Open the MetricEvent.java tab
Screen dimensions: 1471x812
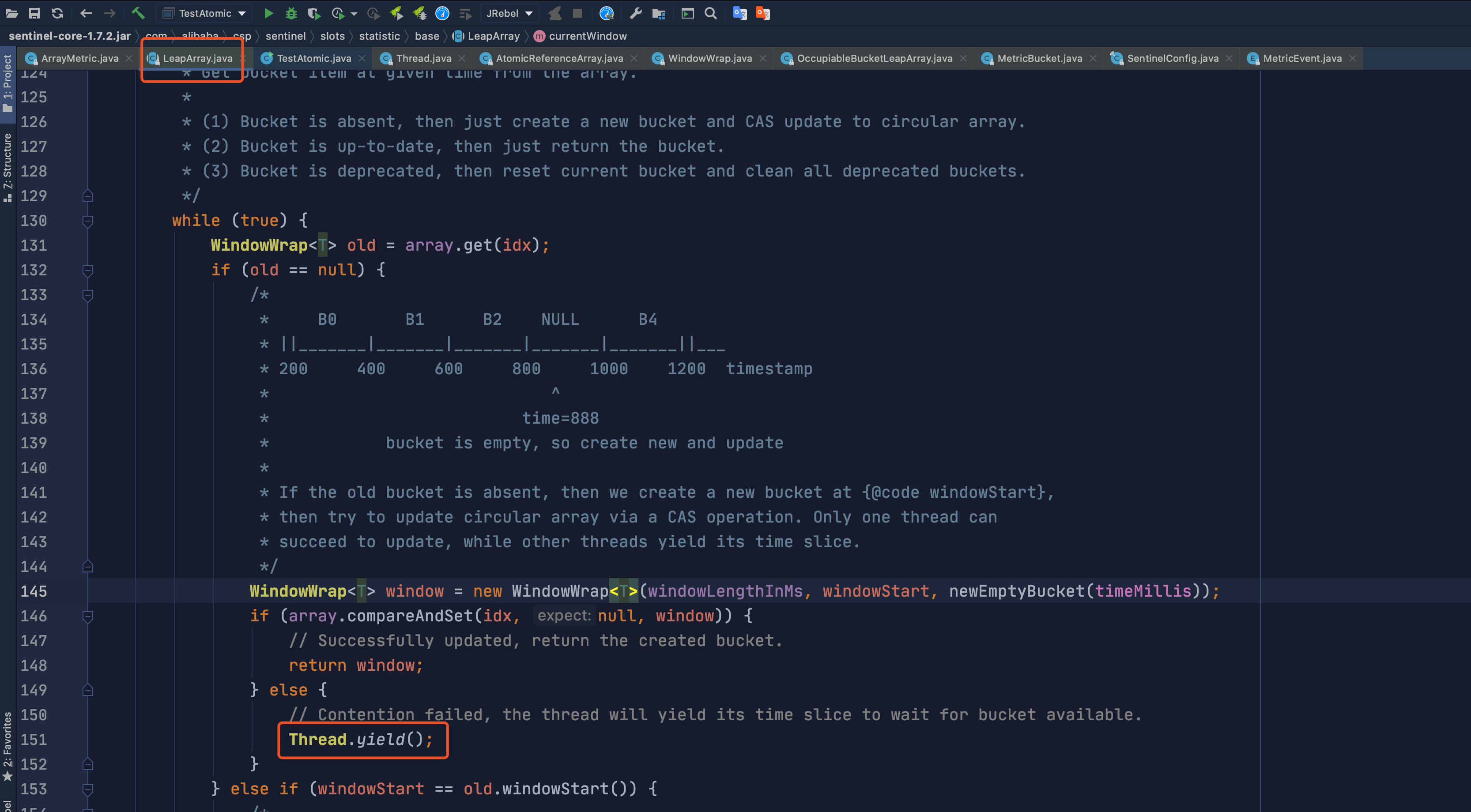[x=1301, y=58]
